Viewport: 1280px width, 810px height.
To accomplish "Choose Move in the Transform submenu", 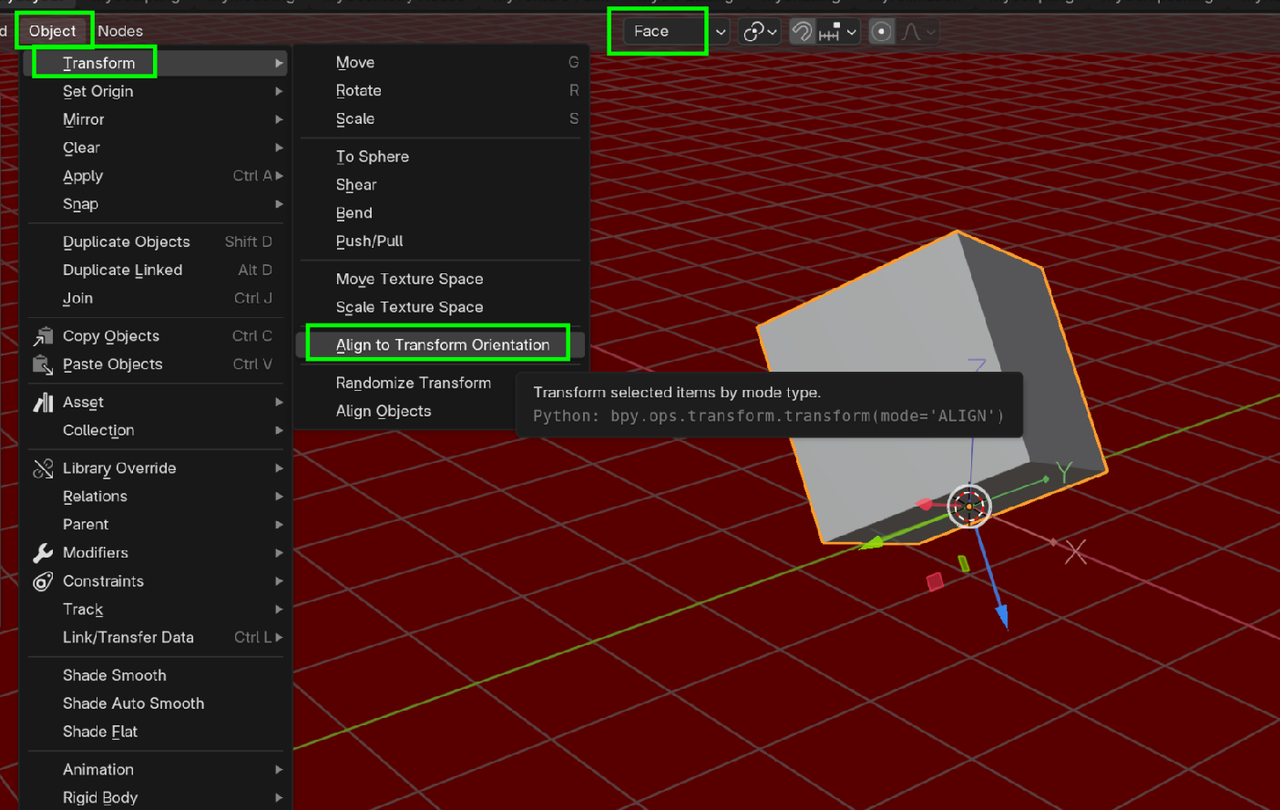I will coord(441,62).
